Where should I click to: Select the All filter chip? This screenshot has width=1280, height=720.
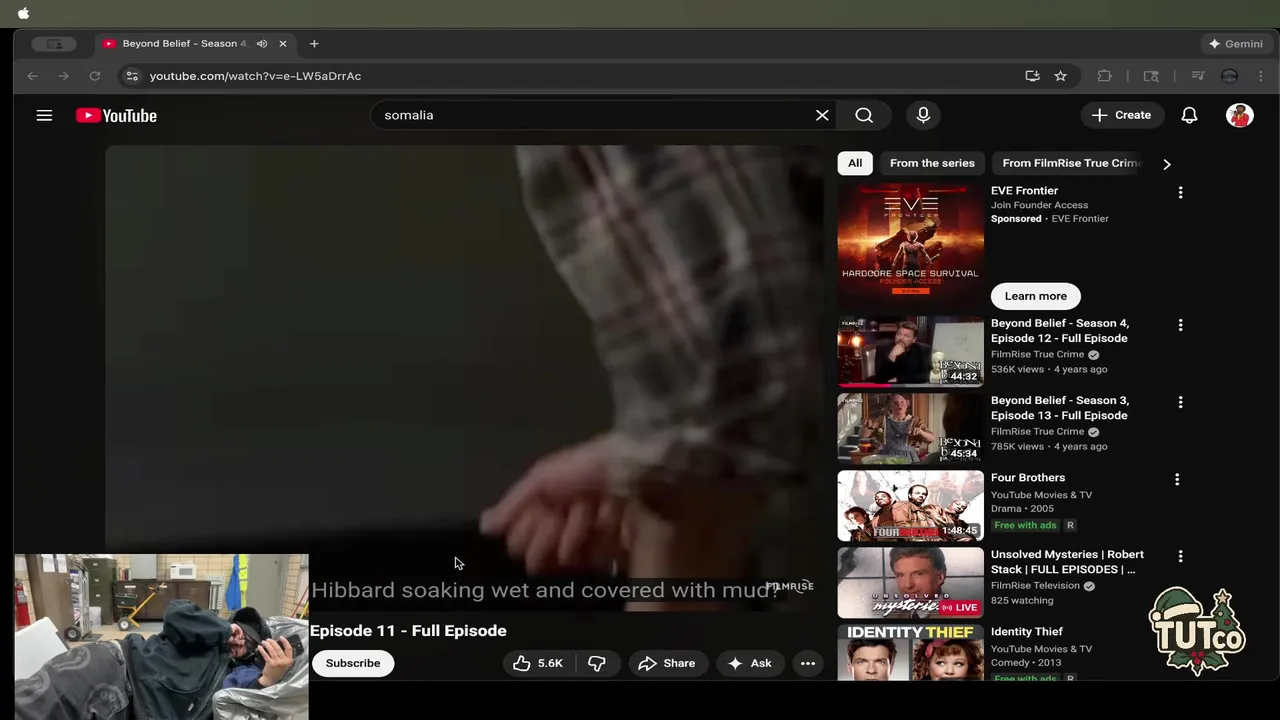coord(855,163)
